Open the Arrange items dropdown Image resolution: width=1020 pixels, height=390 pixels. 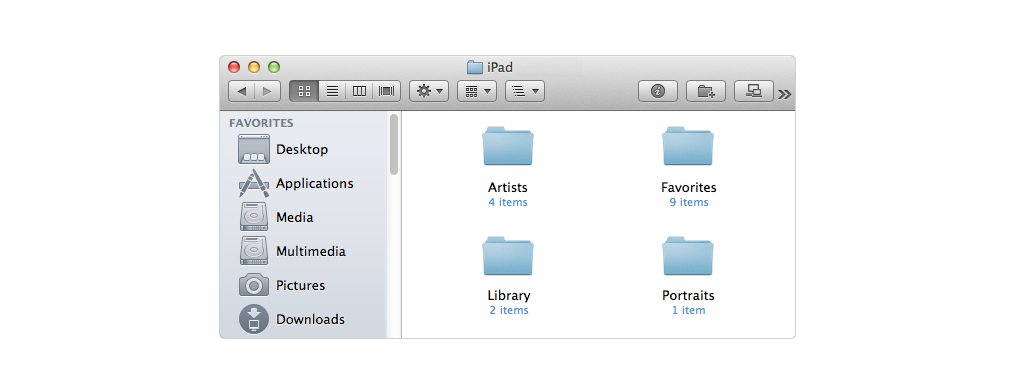[x=477, y=91]
